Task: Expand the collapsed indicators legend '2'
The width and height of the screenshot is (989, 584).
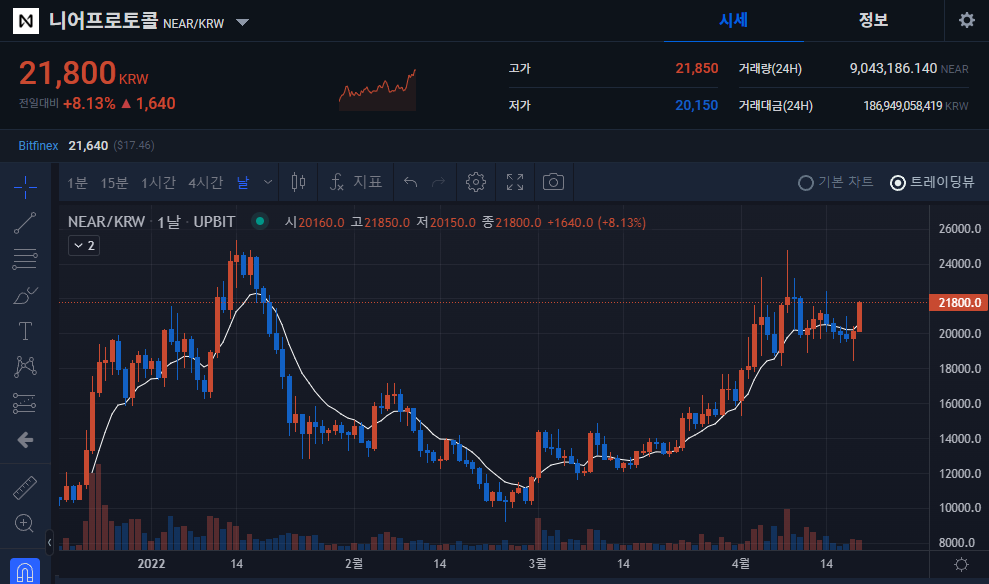Action: pos(84,245)
